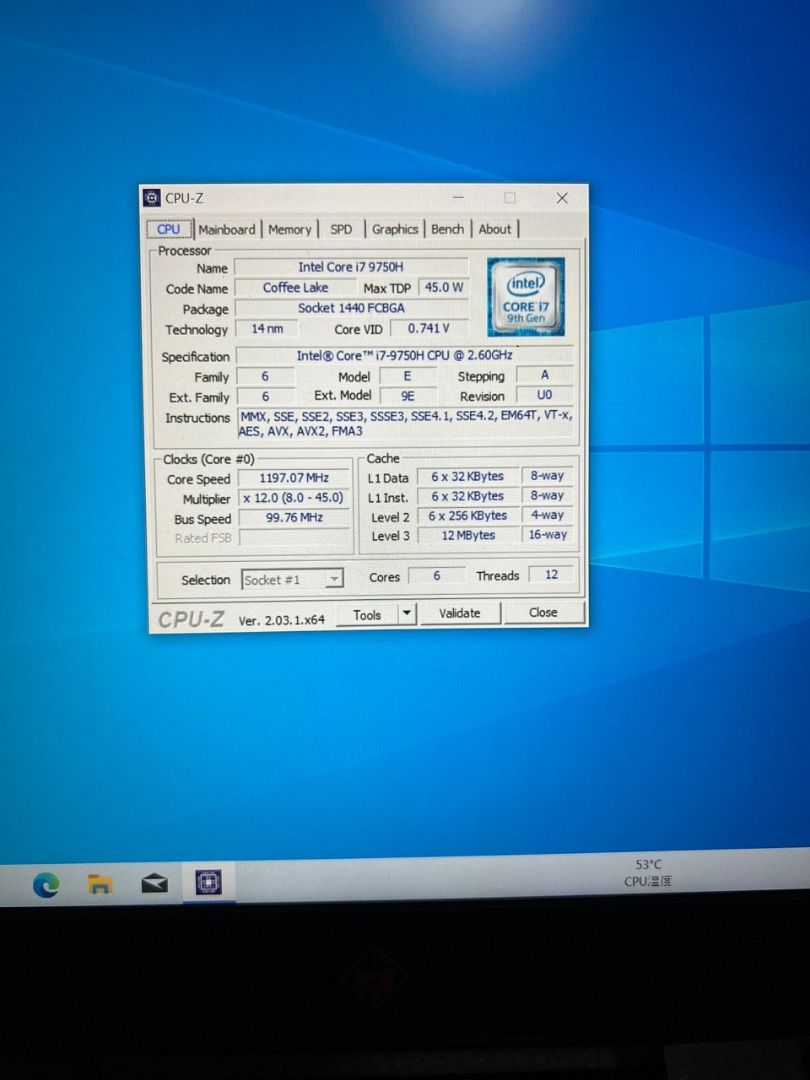This screenshot has height=1080, width=810.
Task: Click the Level 3 16-way value
Action: point(548,534)
